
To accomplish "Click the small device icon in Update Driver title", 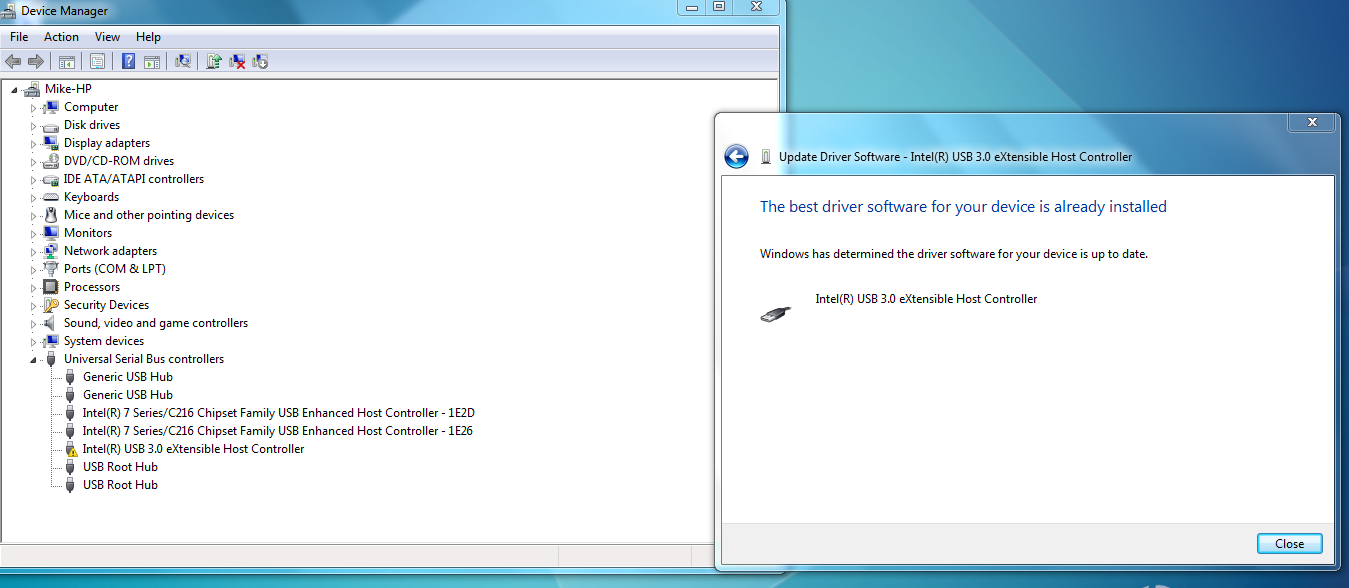I will tap(766, 157).
